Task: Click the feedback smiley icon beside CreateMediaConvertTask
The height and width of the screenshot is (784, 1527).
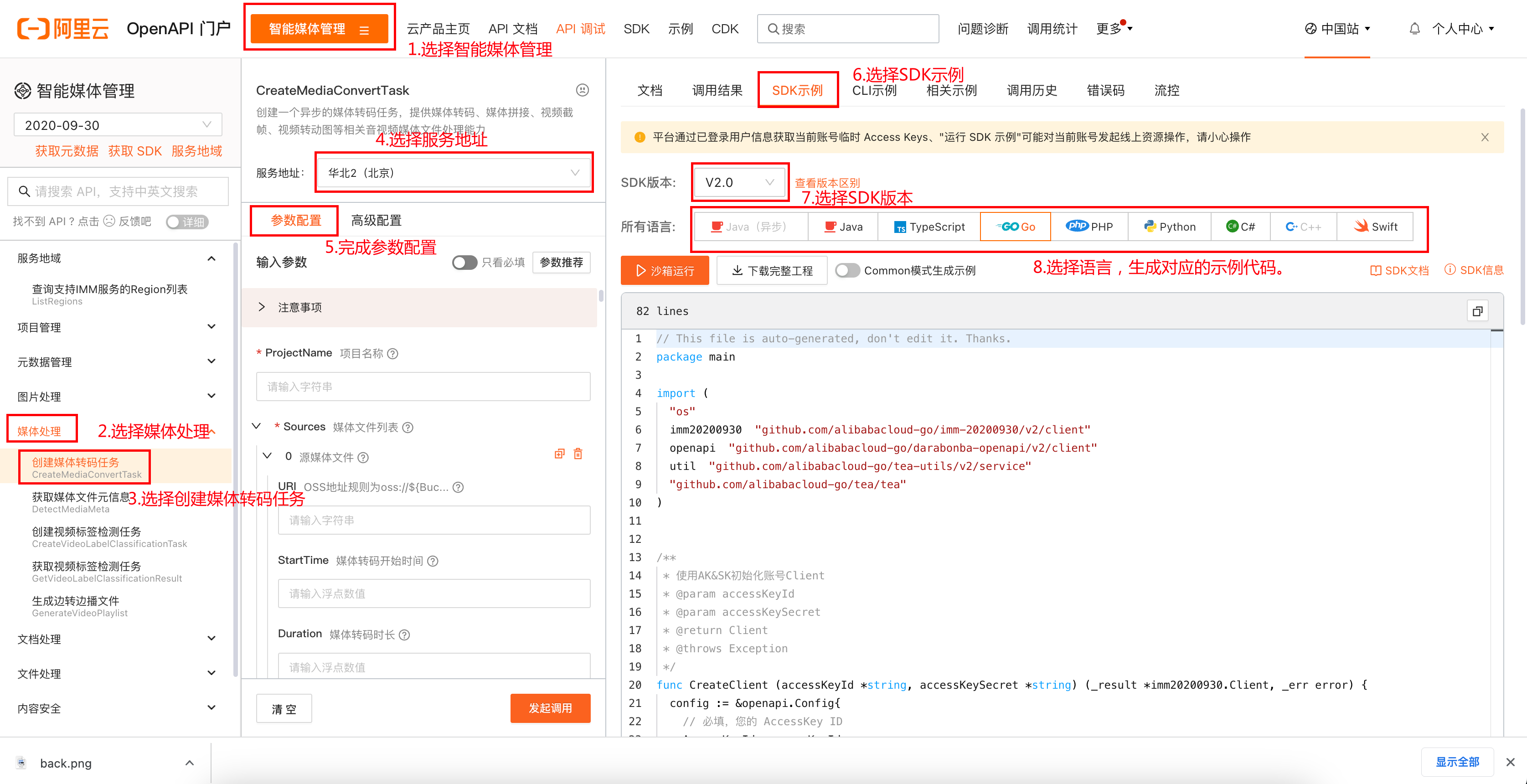Action: point(582,90)
